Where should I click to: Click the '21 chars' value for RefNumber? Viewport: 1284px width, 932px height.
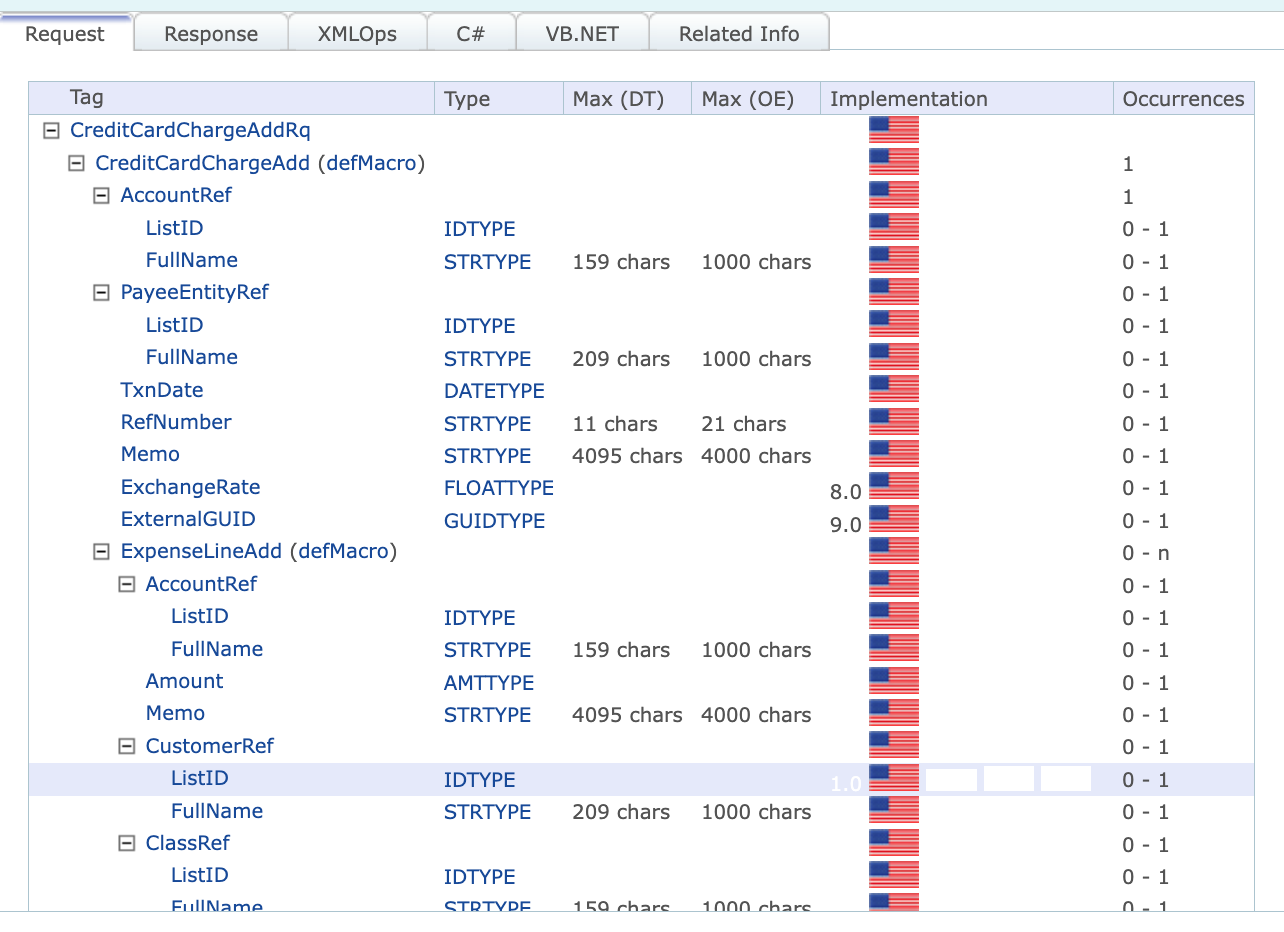744,424
